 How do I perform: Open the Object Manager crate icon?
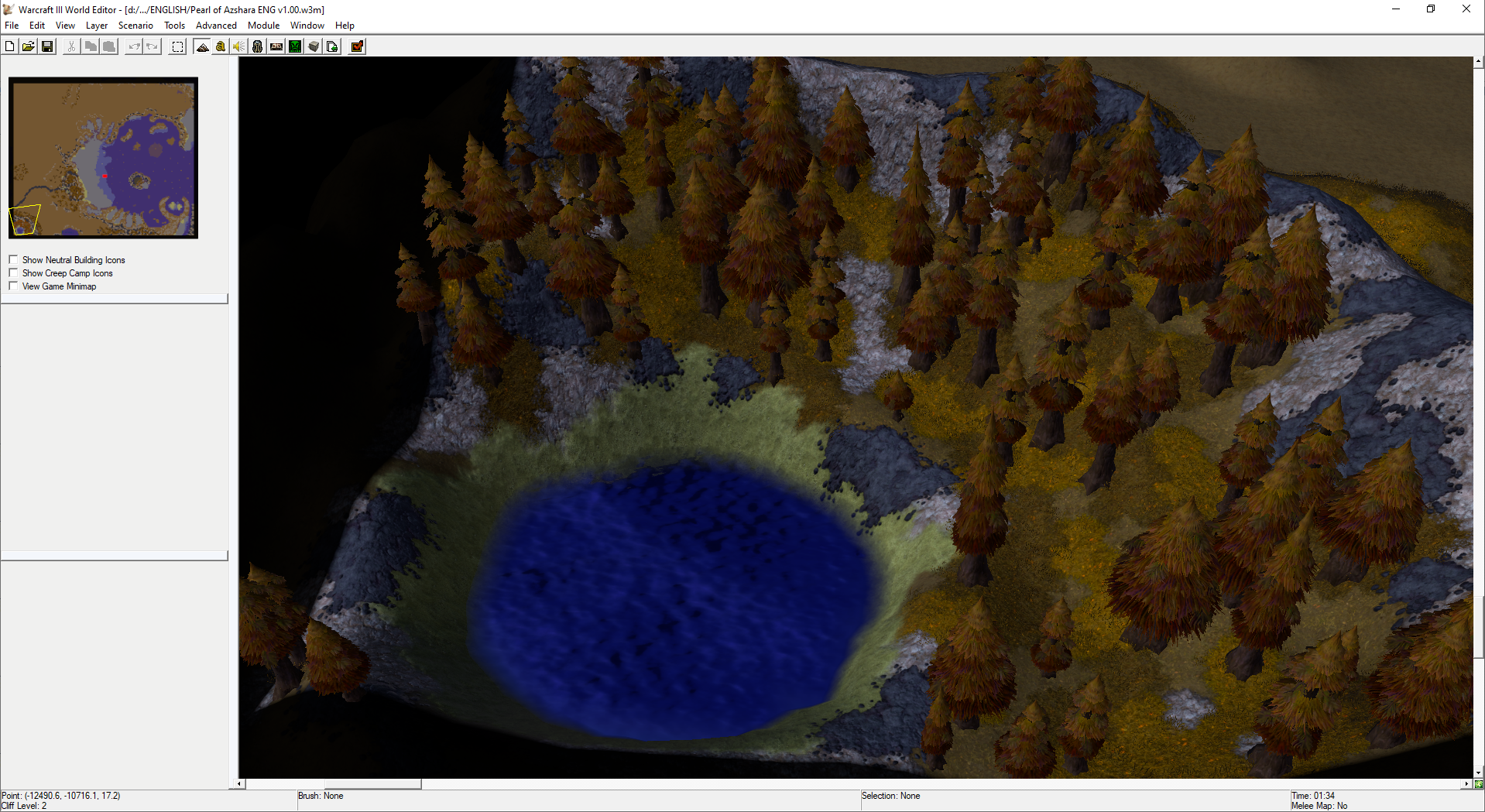coord(314,46)
